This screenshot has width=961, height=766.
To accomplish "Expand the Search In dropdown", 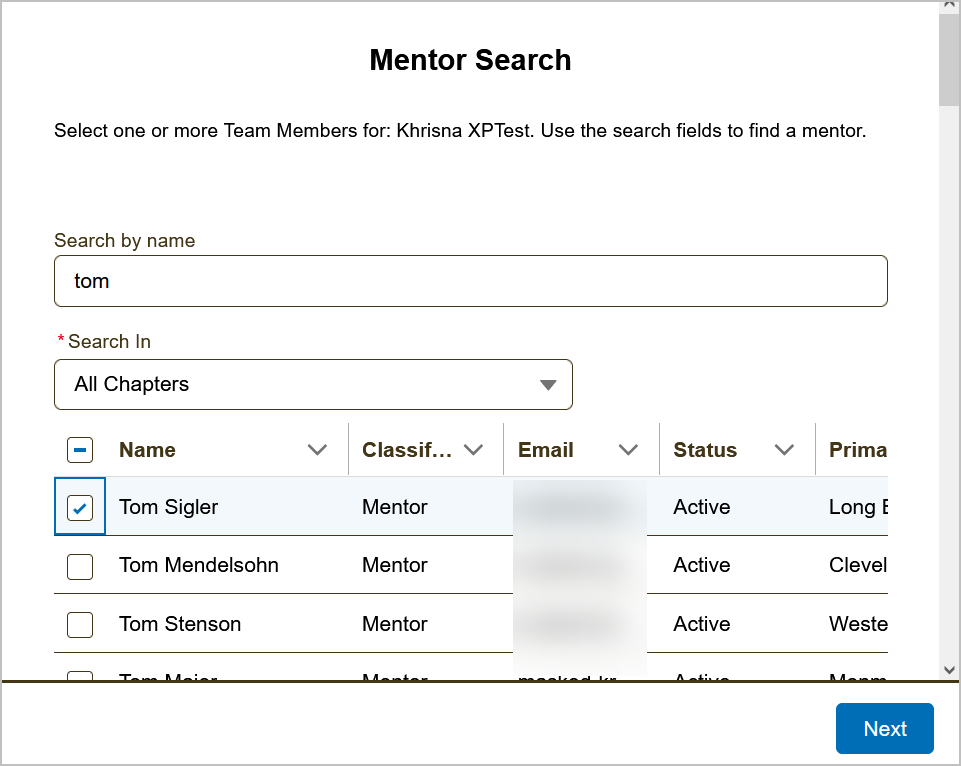I will point(313,384).
